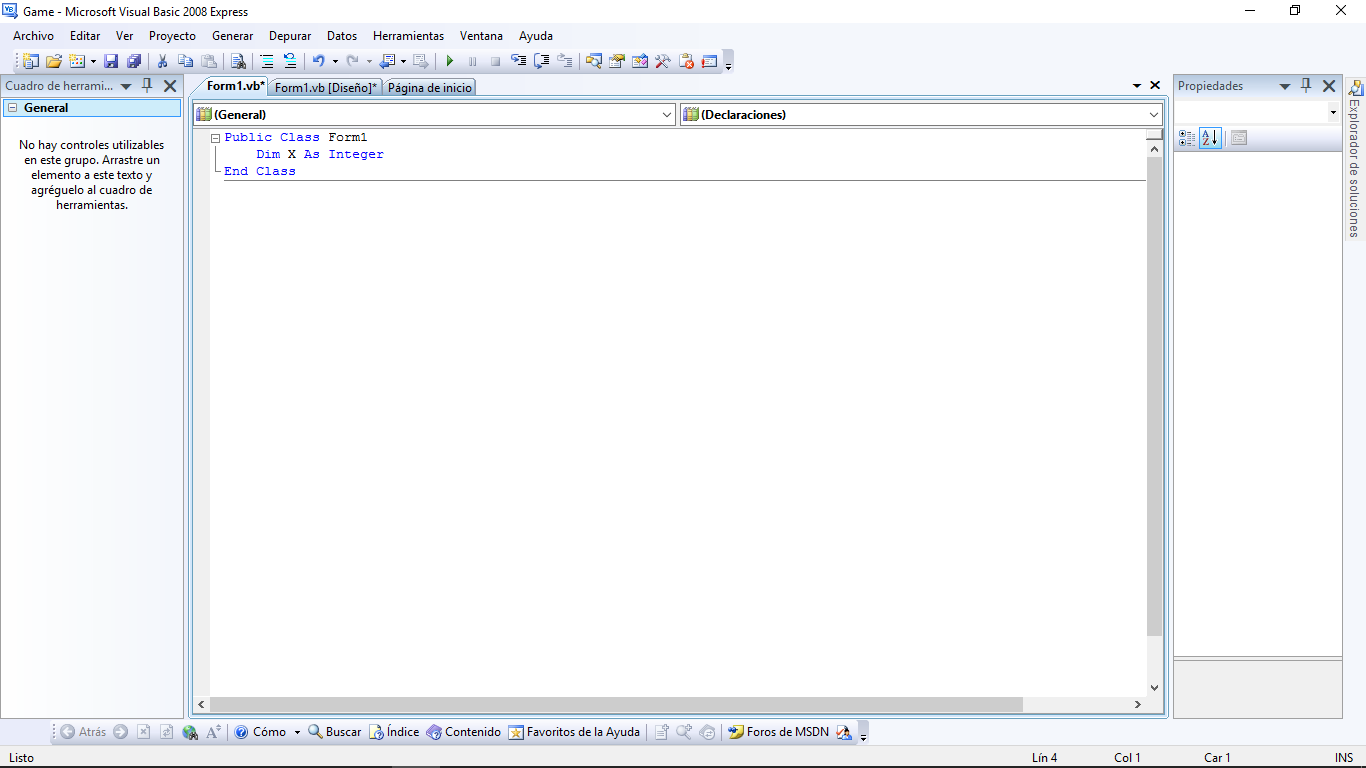
Task: Switch properties to alphabetical sort view
Action: [1210, 138]
